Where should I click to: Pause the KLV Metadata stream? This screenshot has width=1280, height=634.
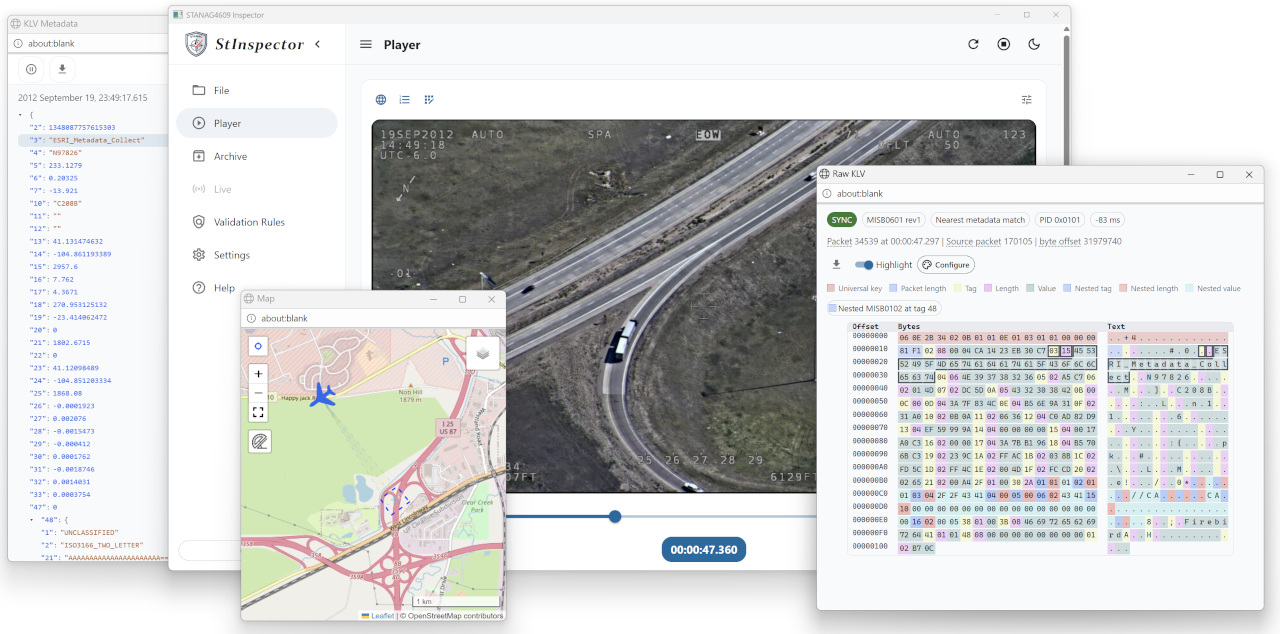(x=31, y=69)
